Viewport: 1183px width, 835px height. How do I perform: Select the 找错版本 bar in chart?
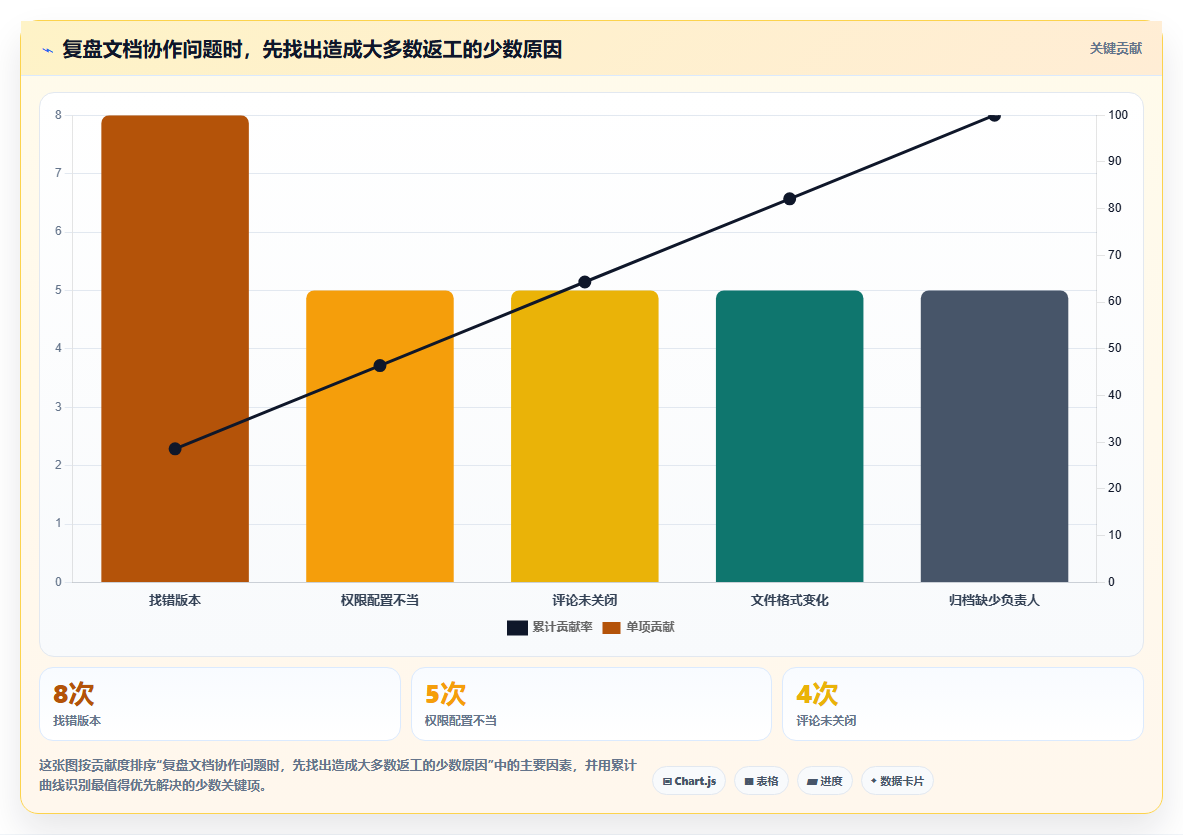click(175, 348)
